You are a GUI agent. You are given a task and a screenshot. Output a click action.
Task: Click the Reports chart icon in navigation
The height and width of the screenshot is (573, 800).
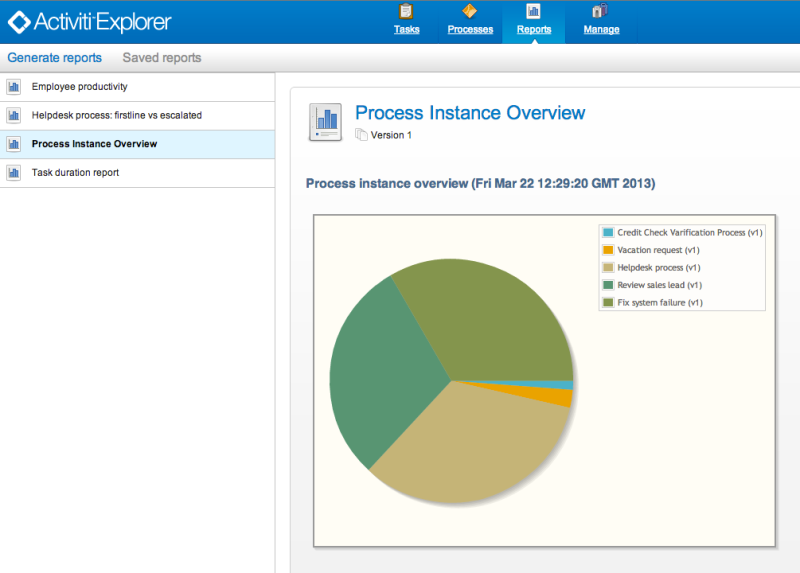pyautogui.click(x=533, y=12)
